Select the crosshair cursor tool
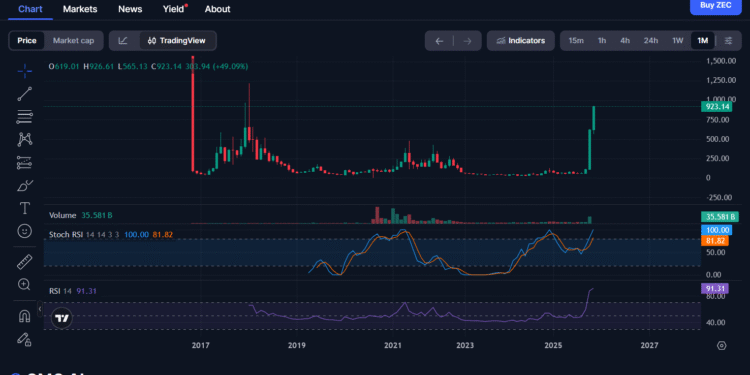The height and width of the screenshot is (375, 750). [24, 72]
